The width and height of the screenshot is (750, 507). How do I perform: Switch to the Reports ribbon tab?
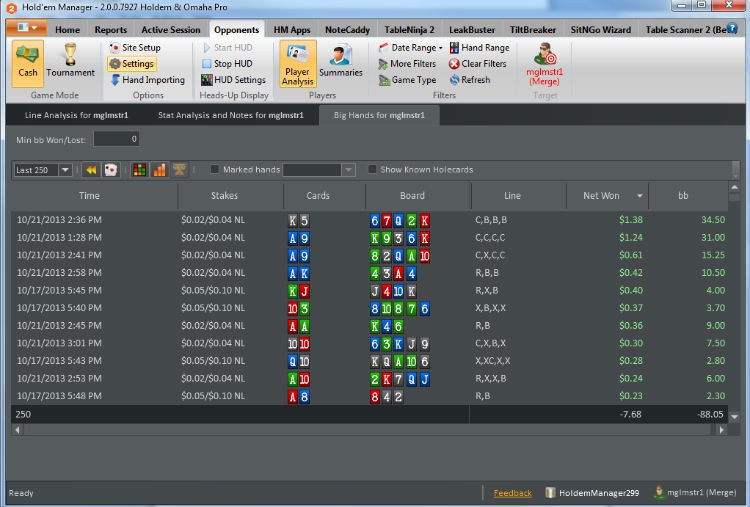tap(110, 30)
